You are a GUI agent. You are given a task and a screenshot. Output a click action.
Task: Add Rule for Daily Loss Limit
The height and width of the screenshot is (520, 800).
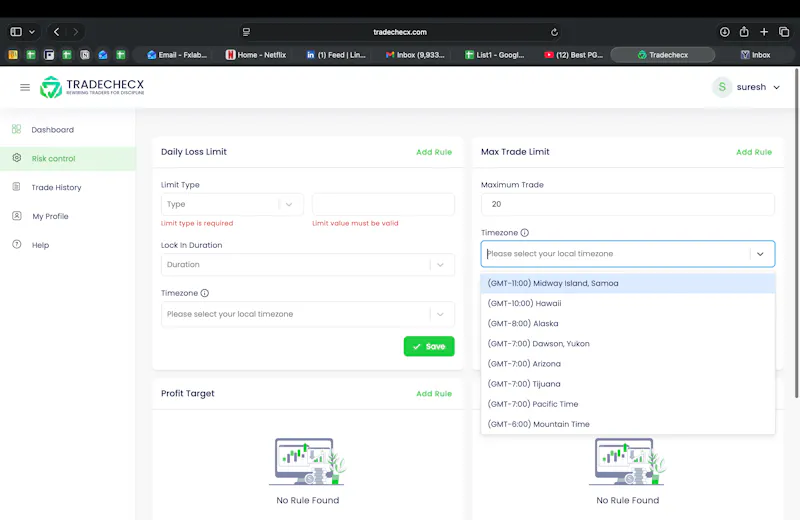pos(434,152)
